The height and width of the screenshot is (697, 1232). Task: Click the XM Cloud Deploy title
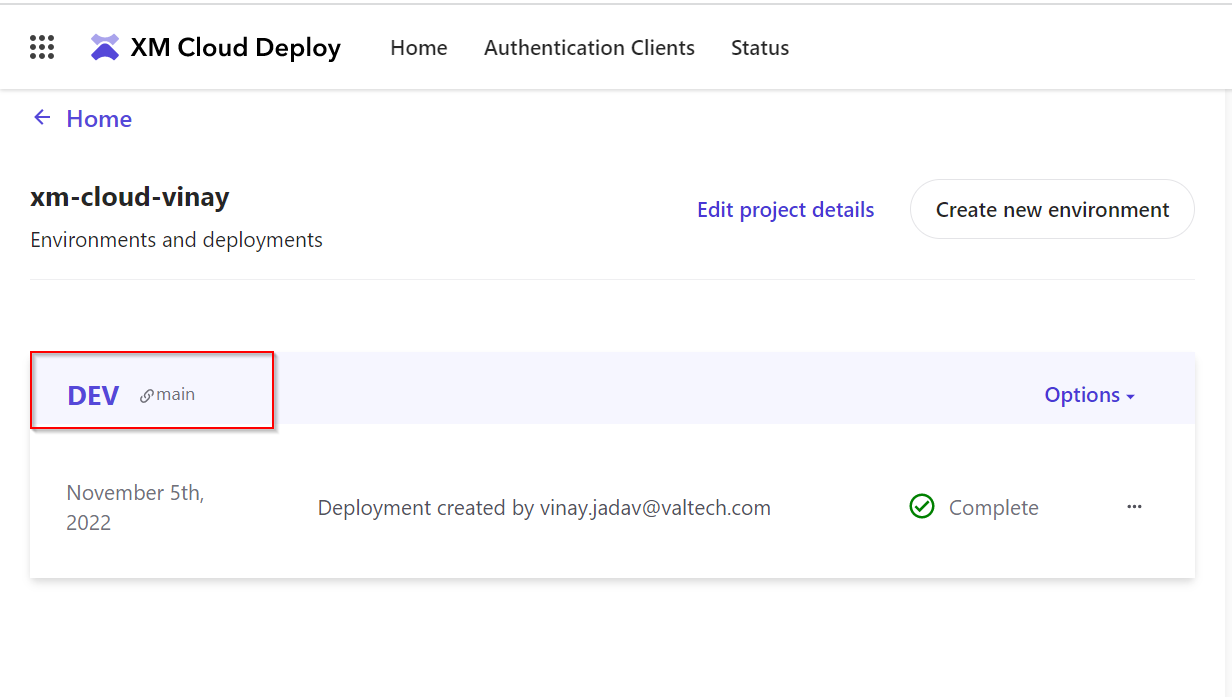click(236, 48)
